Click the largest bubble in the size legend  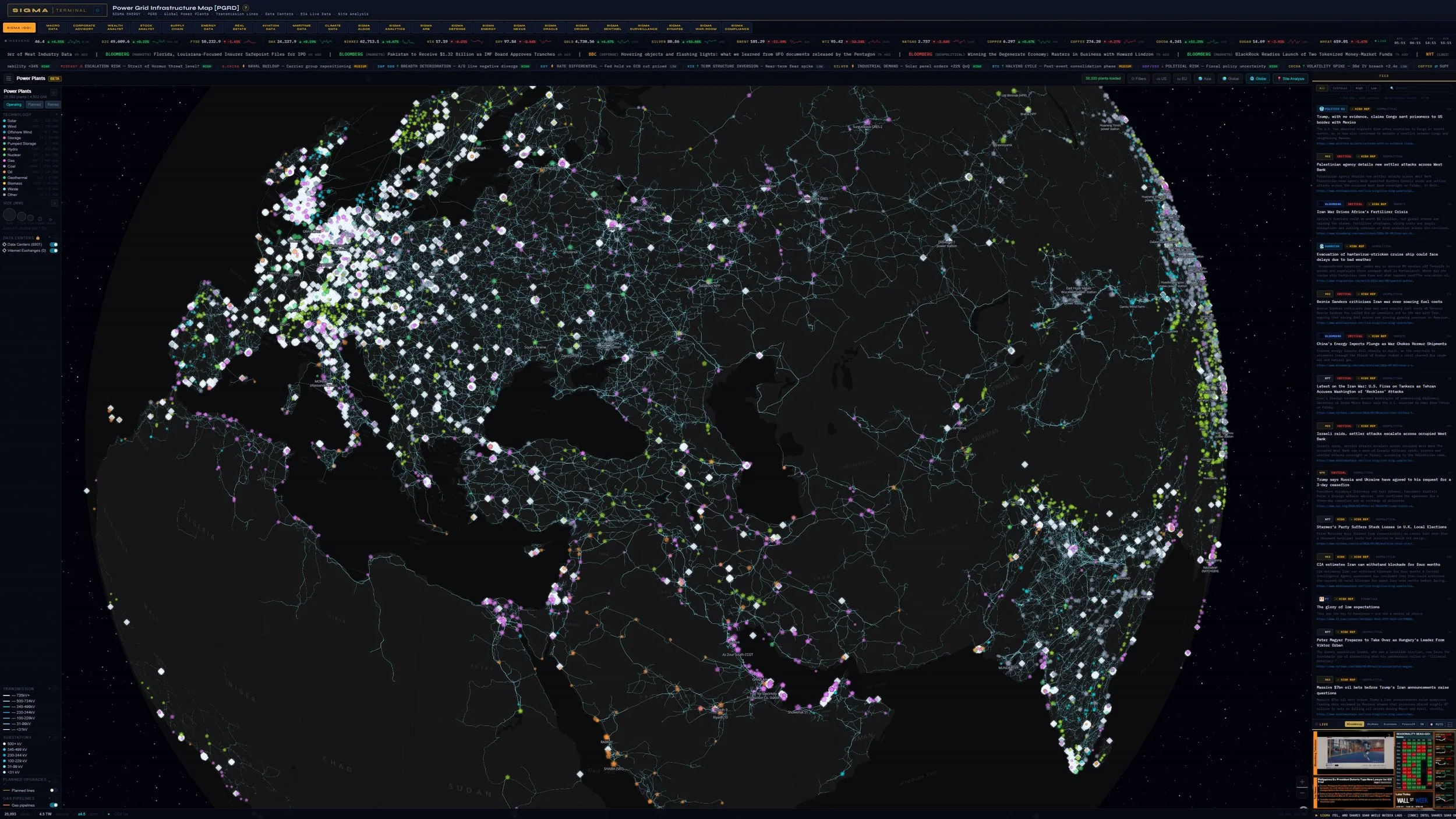(x=9, y=215)
